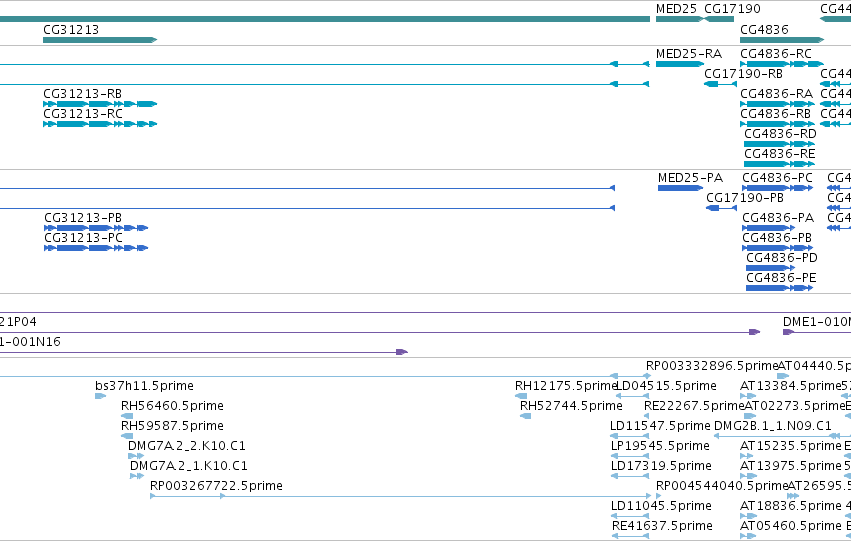
Task: Select the RE41637.5prime EST
Action: click(630, 536)
